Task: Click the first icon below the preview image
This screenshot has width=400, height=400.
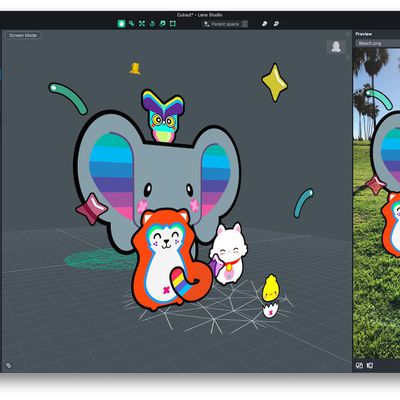Action: coord(359,365)
